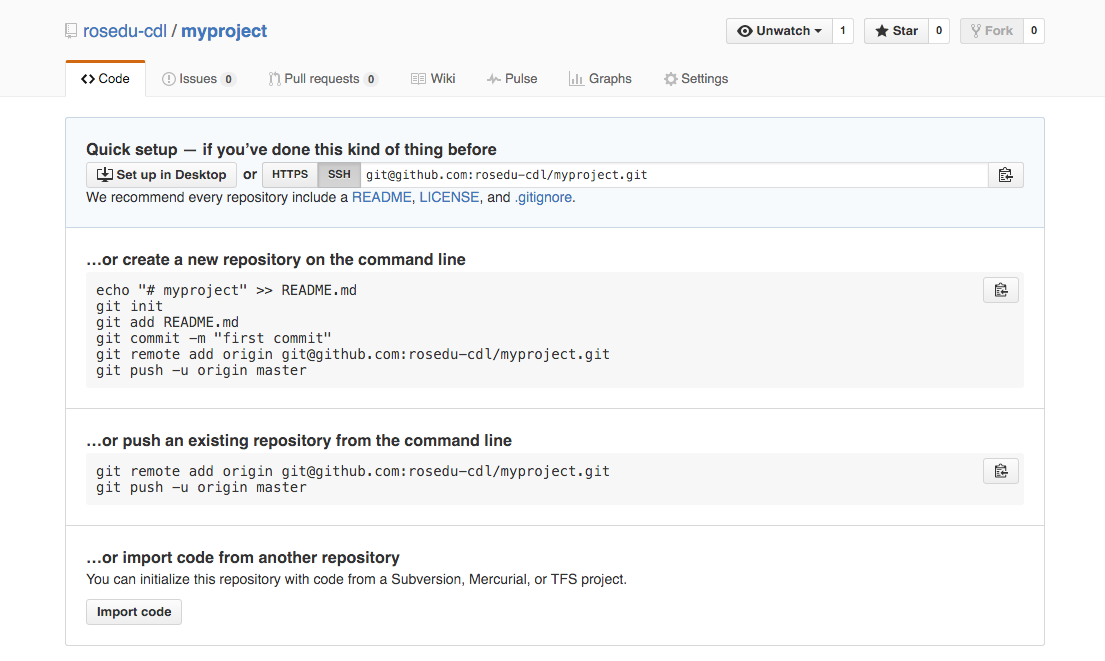Copy the SSH clone URL to clipboard
This screenshot has width=1105, height=661.
click(1006, 175)
